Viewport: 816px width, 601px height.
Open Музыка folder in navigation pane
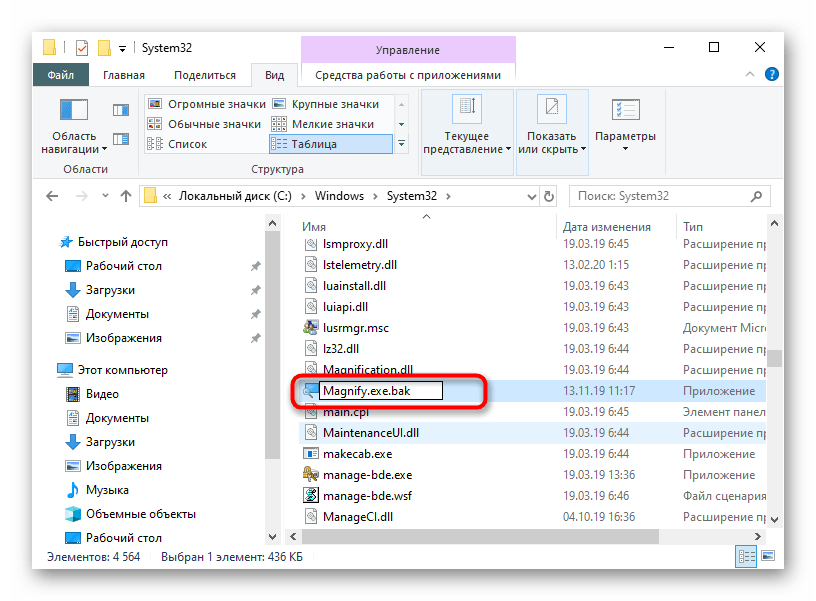click(x=107, y=490)
